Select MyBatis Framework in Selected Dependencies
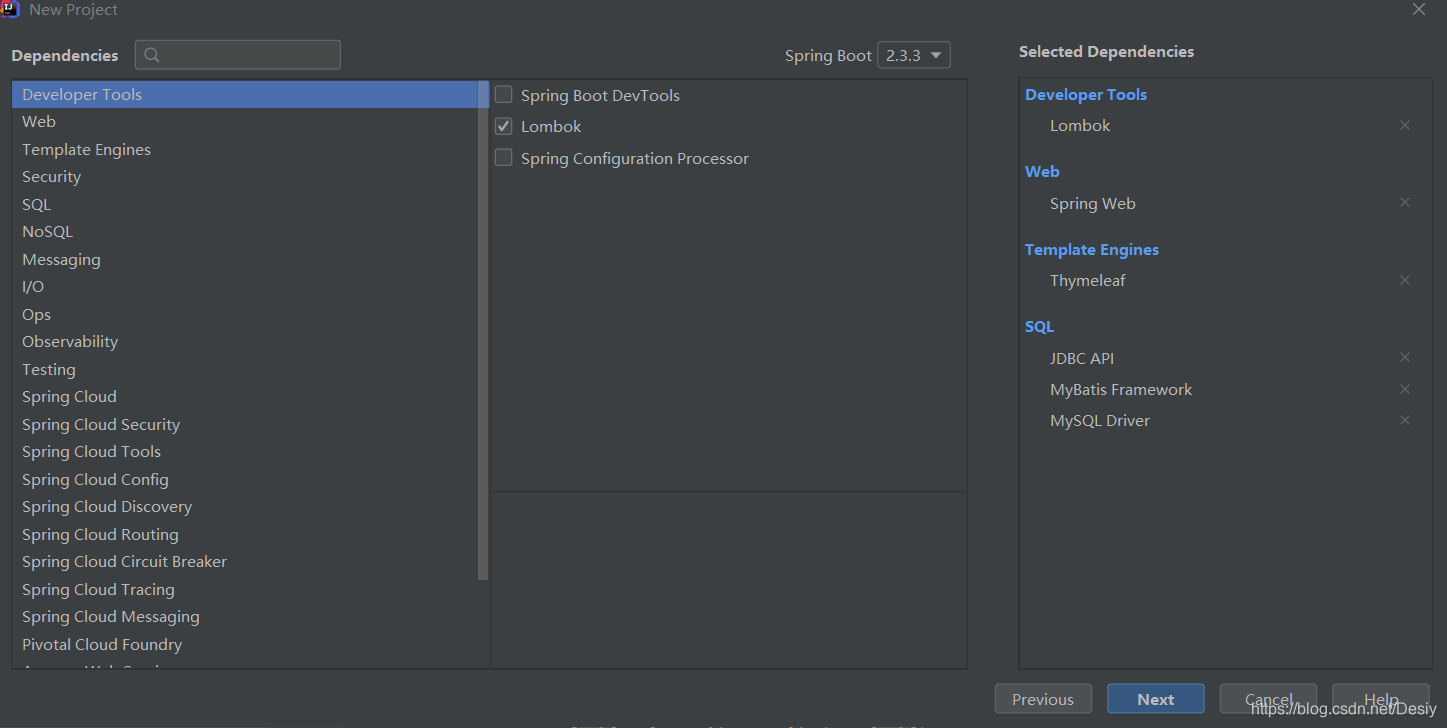The image size is (1447, 728). pos(1121,389)
